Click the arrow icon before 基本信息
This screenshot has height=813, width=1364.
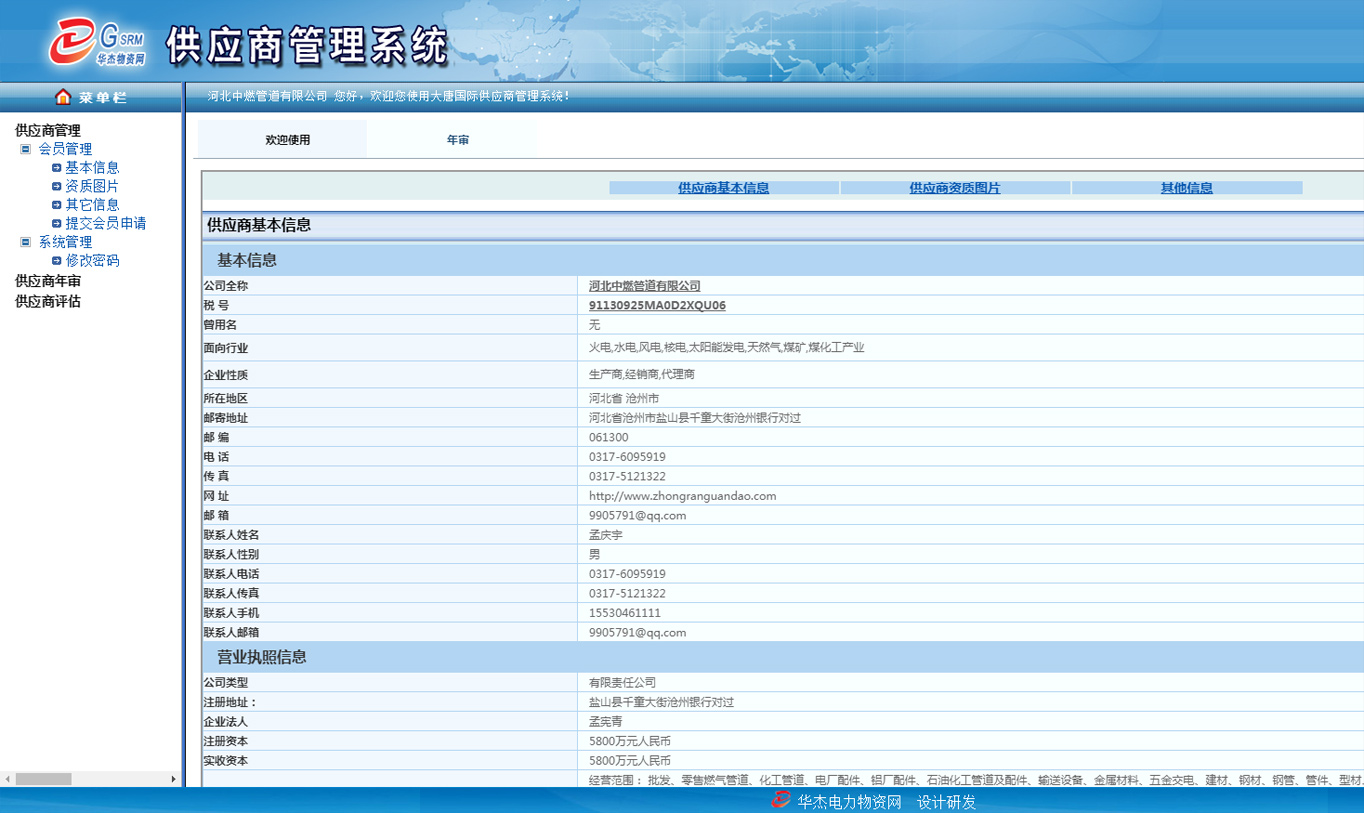[57, 167]
